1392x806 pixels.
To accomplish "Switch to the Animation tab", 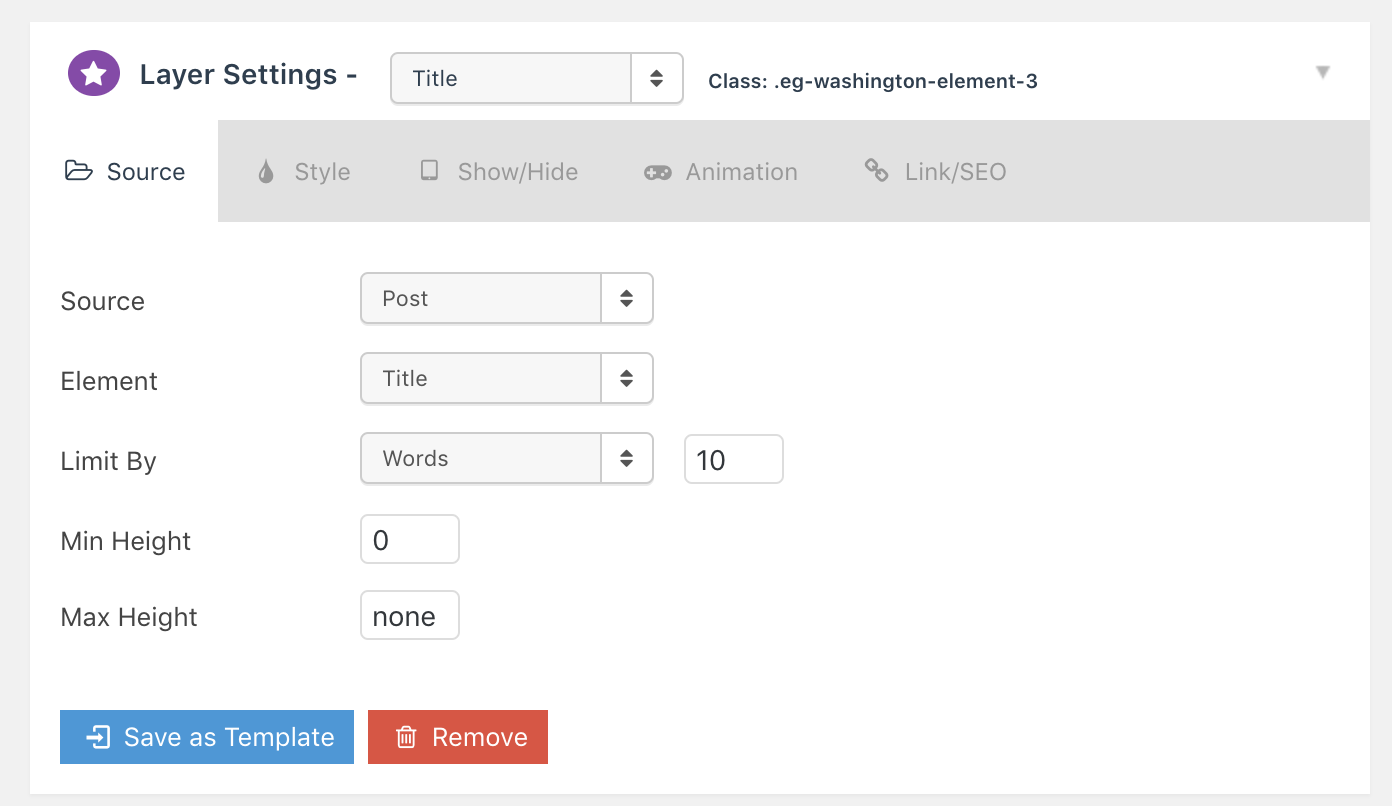I will 720,172.
